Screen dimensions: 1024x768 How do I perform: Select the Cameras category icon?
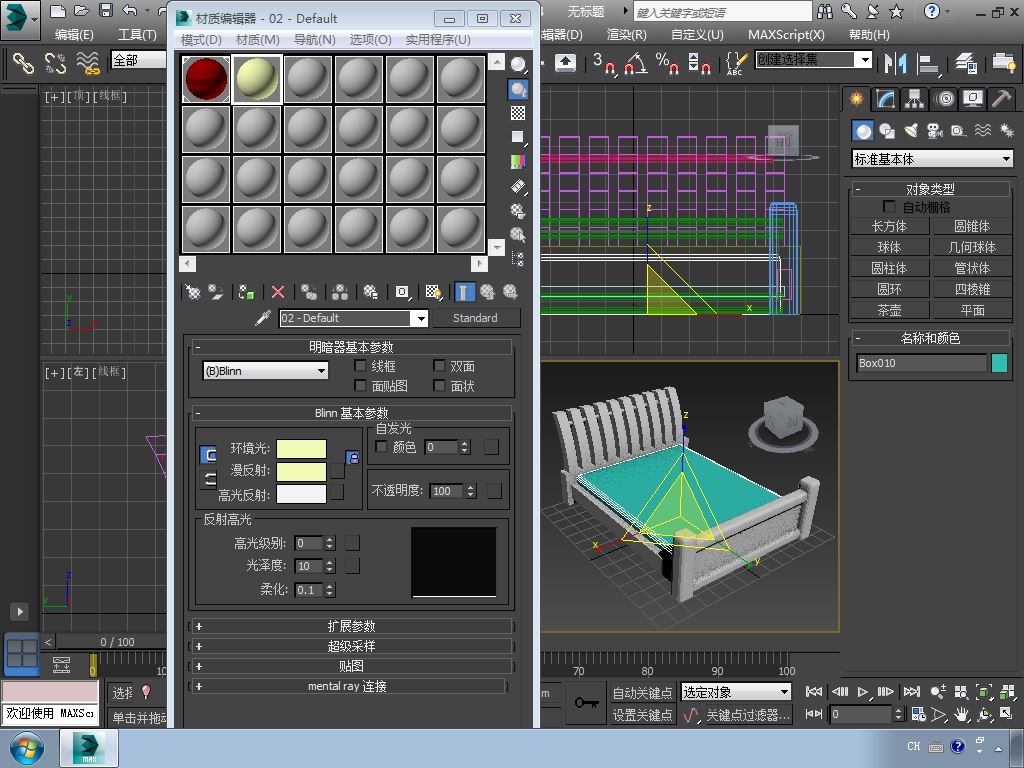click(935, 131)
